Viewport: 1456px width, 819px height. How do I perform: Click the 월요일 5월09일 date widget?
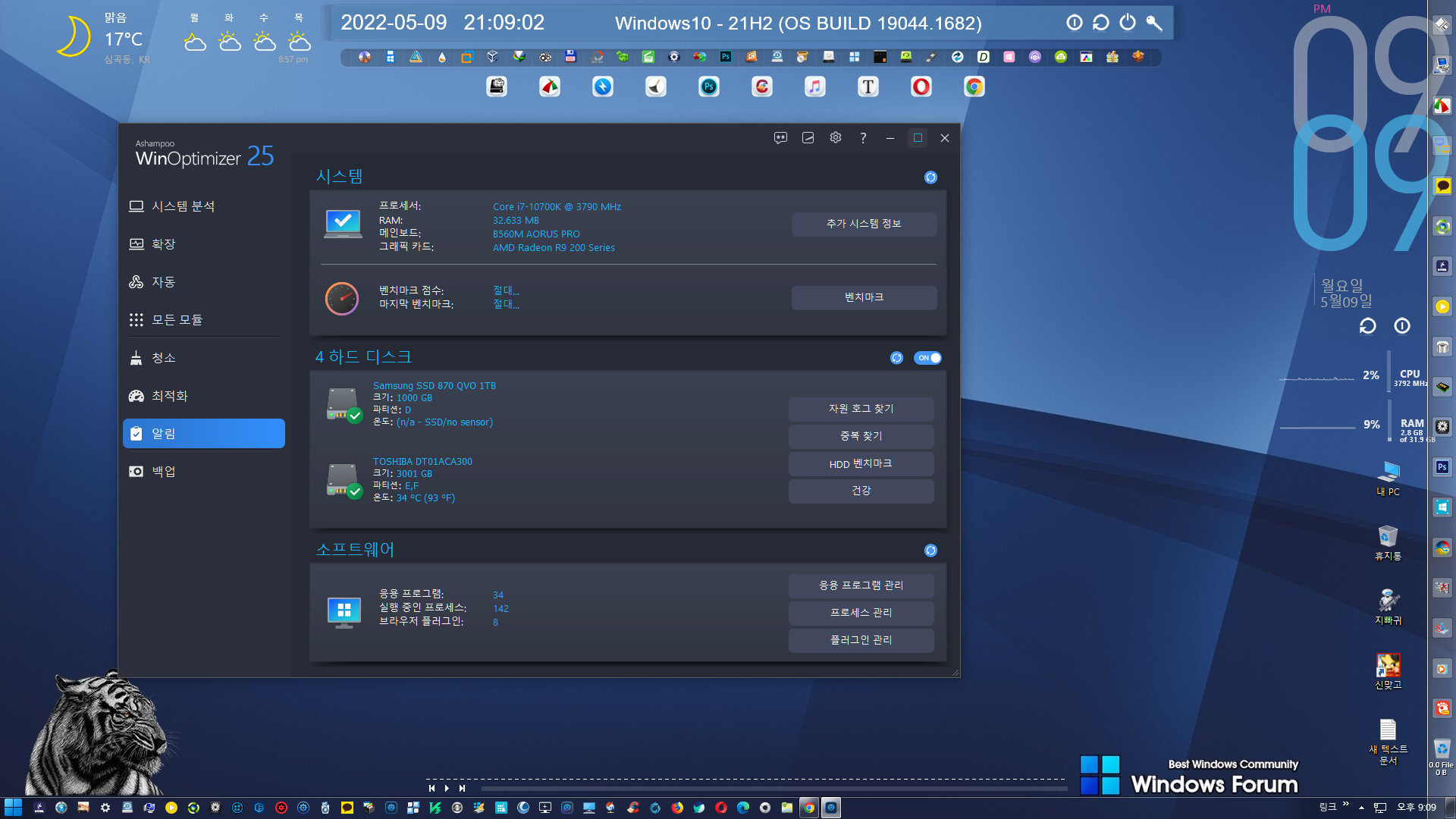1346,293
